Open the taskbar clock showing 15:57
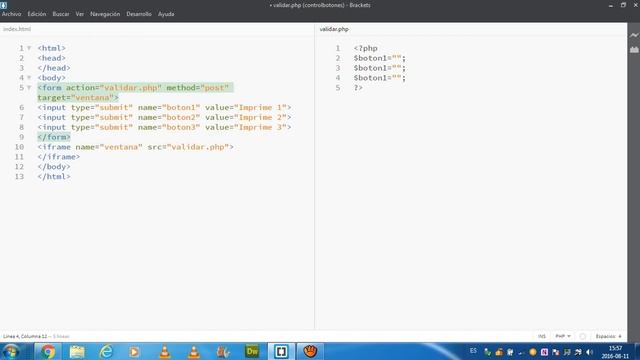The width and height of the screenshot is (640, 360). (615, 352)
